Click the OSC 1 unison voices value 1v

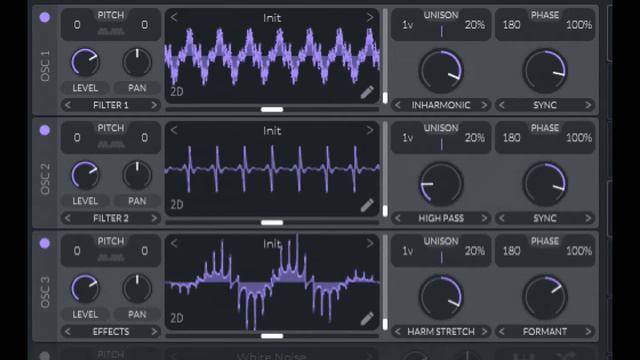407,25
